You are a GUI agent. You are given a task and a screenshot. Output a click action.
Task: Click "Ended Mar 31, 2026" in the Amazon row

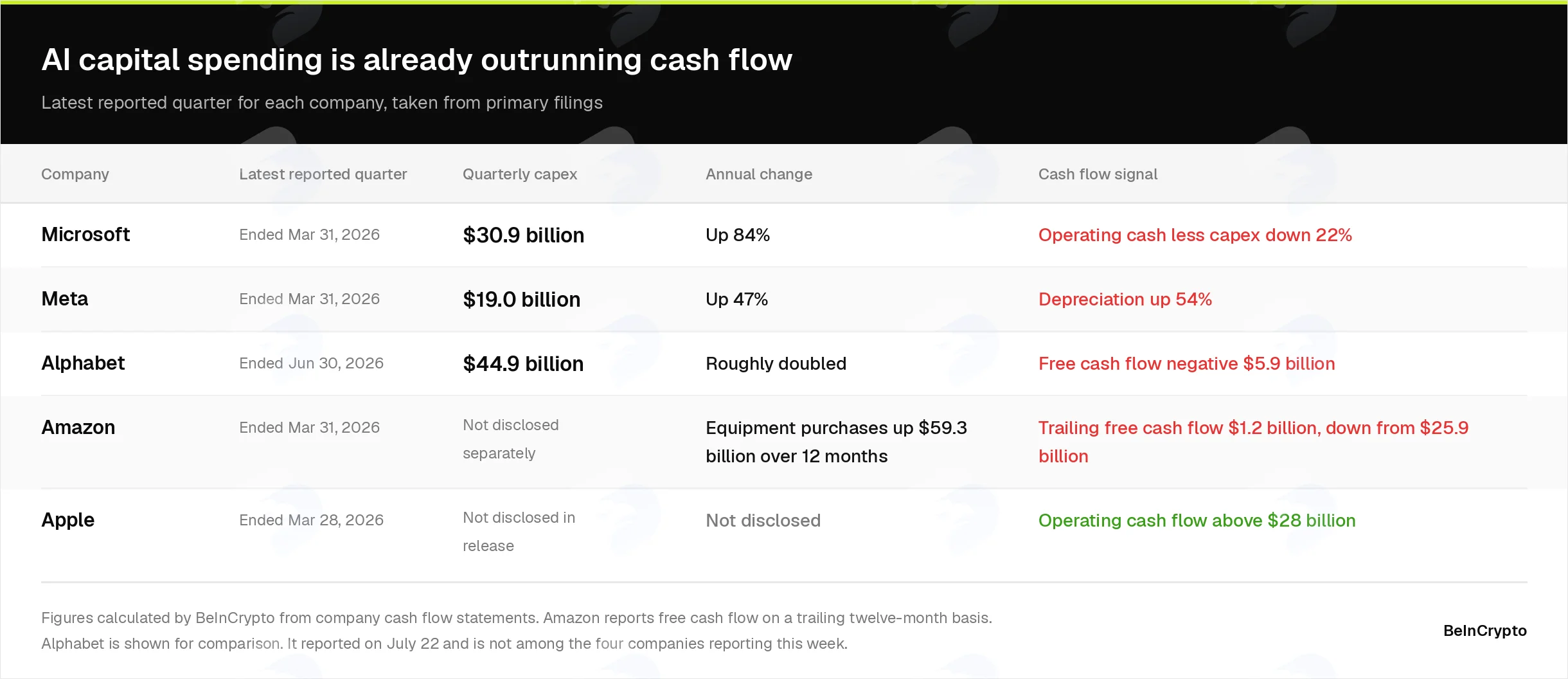[x=309, y=428]
